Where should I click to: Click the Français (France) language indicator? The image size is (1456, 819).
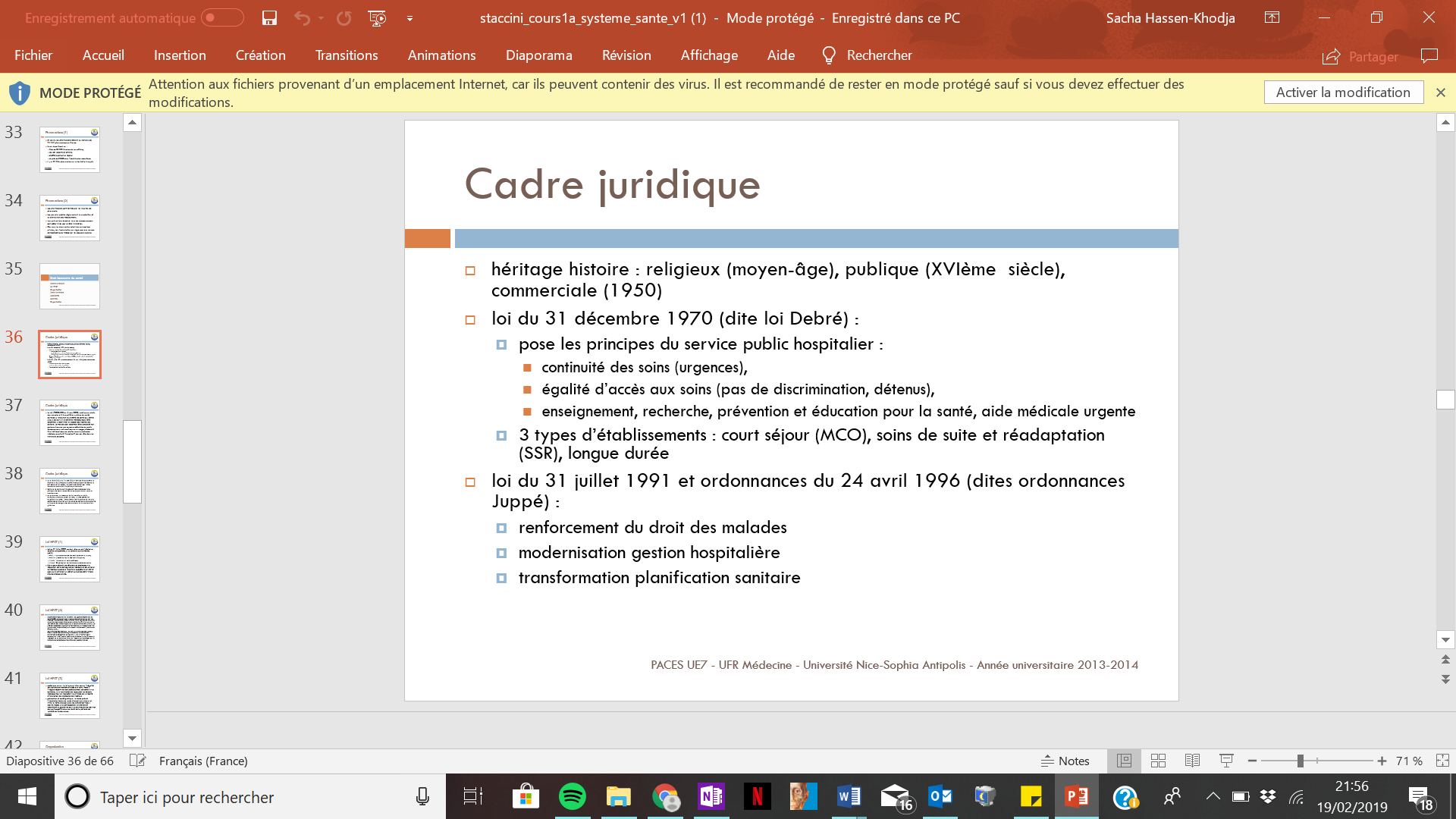(203, 761)
